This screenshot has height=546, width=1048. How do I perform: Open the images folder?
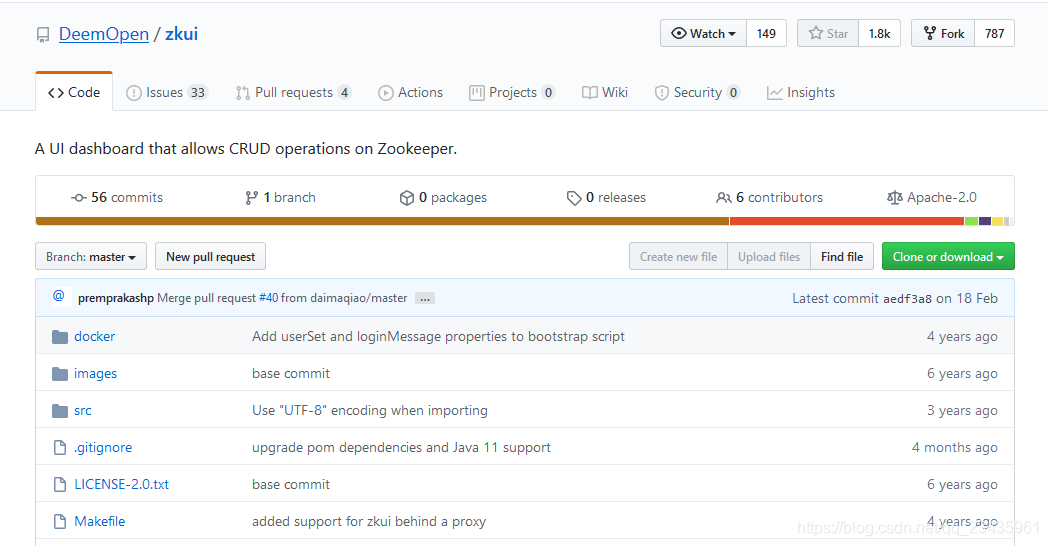point(95,374)
